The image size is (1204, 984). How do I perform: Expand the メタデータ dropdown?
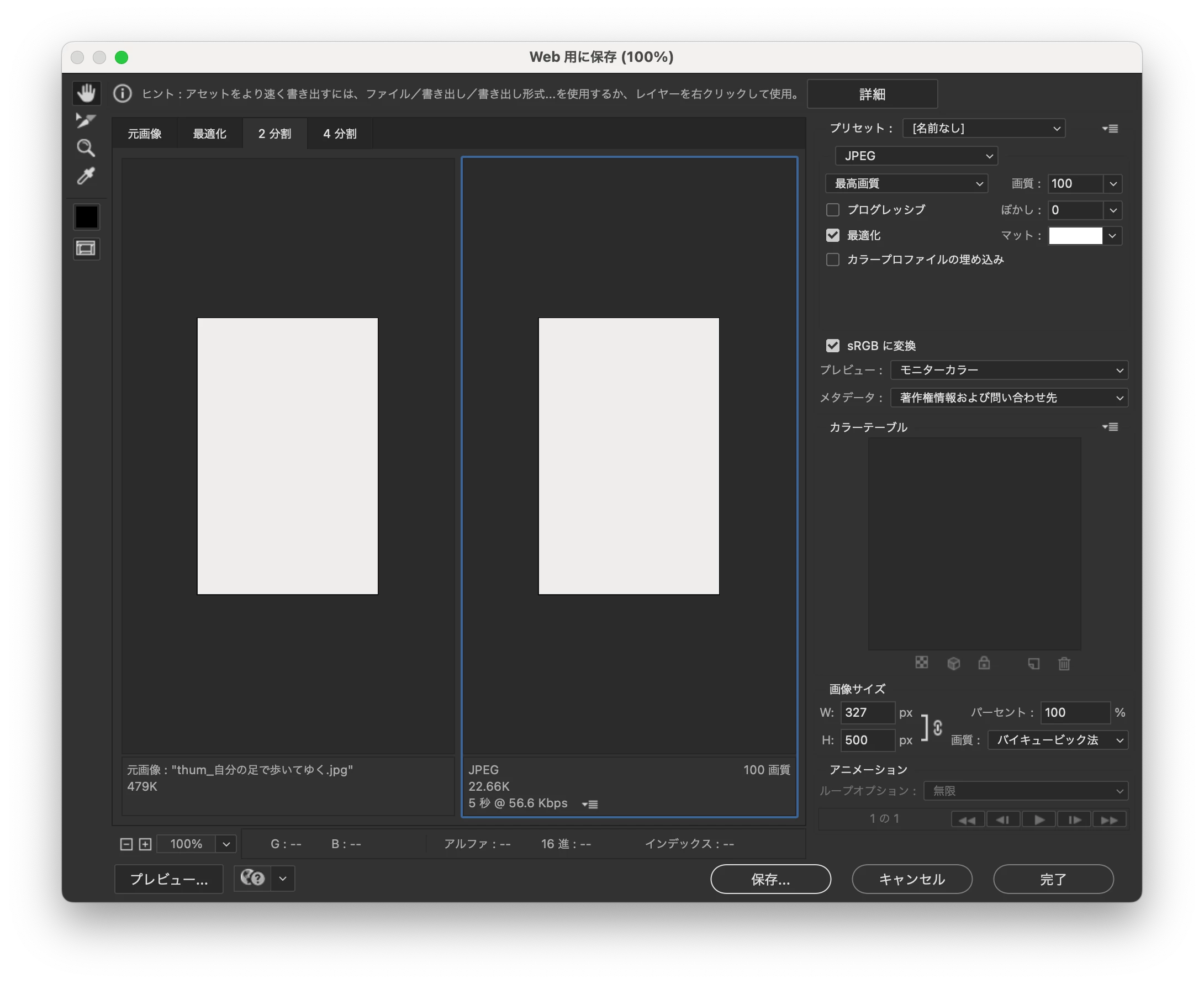tap(1009, 398)
